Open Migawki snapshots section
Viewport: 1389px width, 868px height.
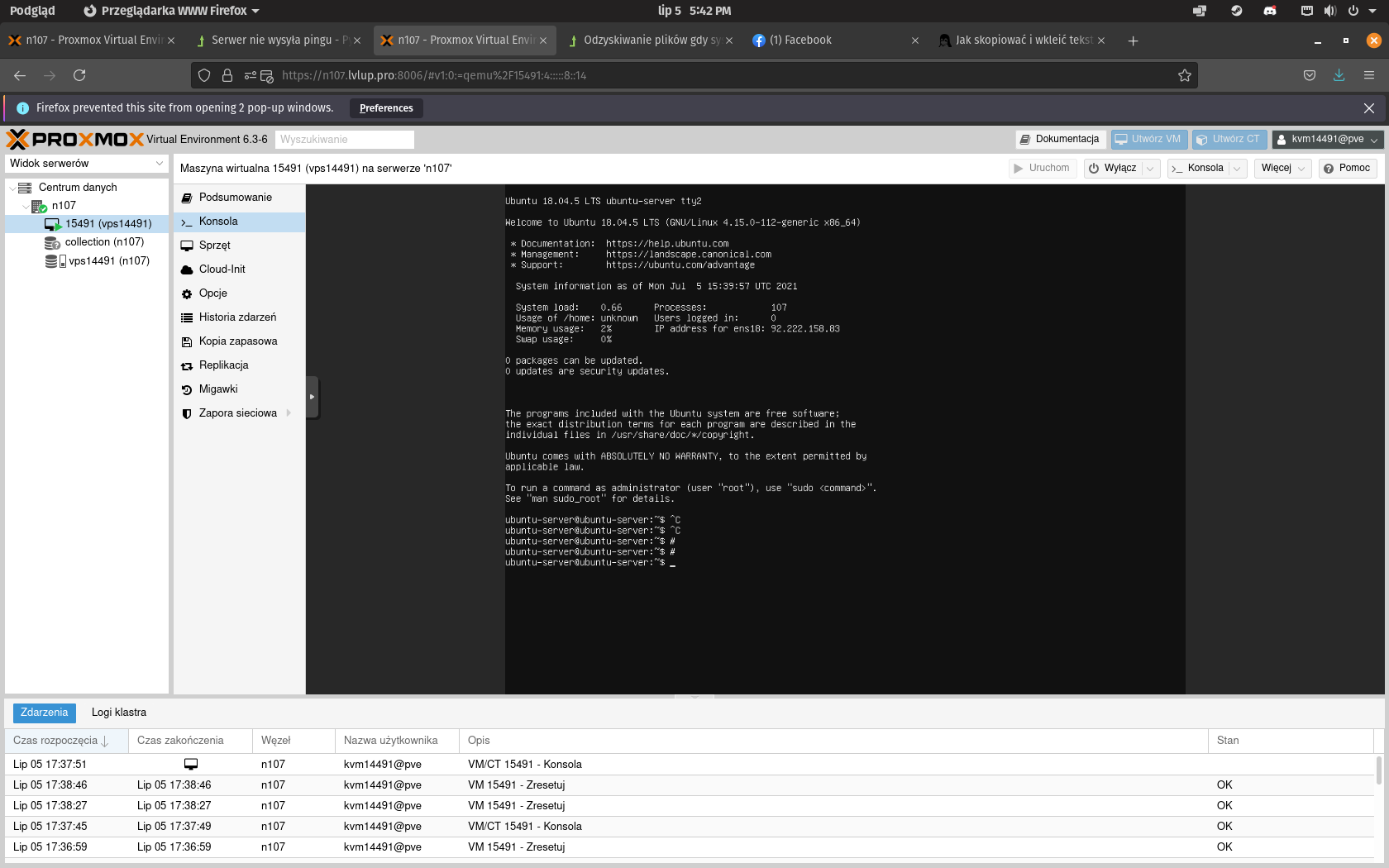point(217,389)
